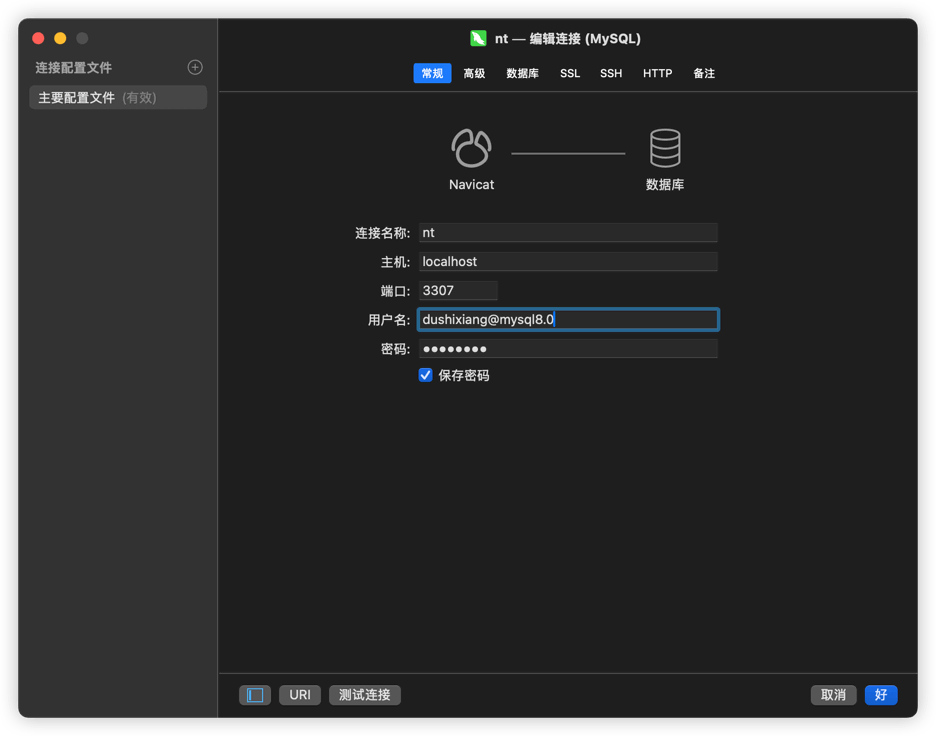Screen dimensions: 936x736
Task: Add a new connection profile with plus icon
Action: tap(195, 67)
